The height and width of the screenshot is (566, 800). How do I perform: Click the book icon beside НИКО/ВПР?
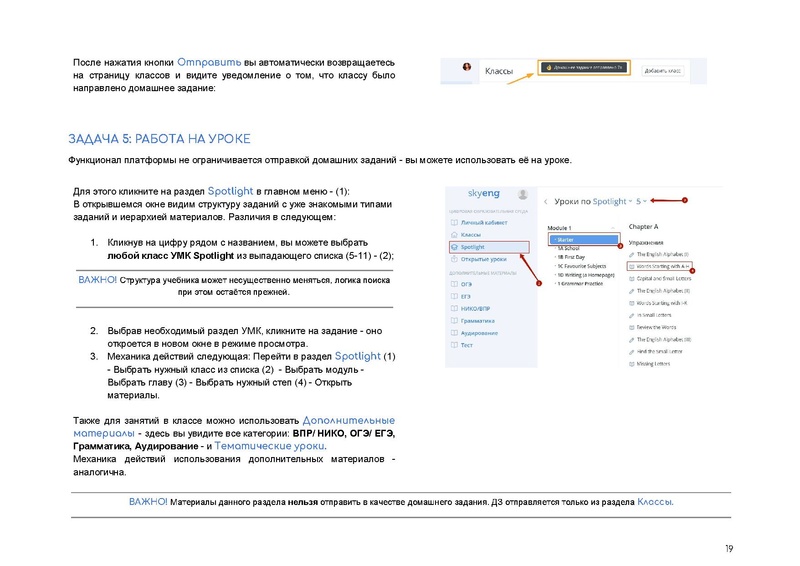pos(454,309)
